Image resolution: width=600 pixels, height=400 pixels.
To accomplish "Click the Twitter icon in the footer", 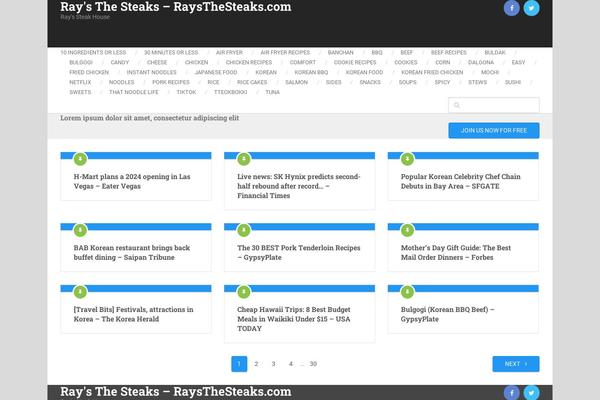I will [x=531, y=393].
